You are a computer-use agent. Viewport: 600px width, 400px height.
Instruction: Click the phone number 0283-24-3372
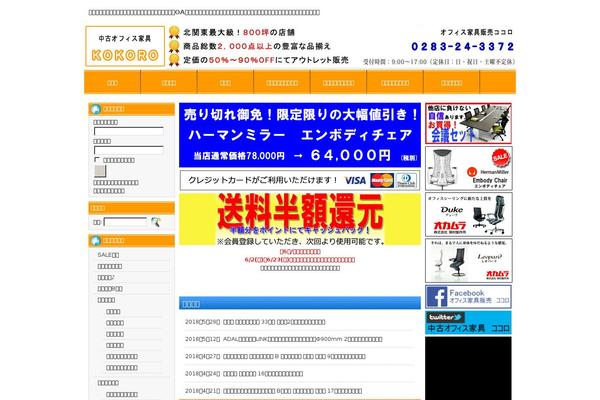click(462, 47)
